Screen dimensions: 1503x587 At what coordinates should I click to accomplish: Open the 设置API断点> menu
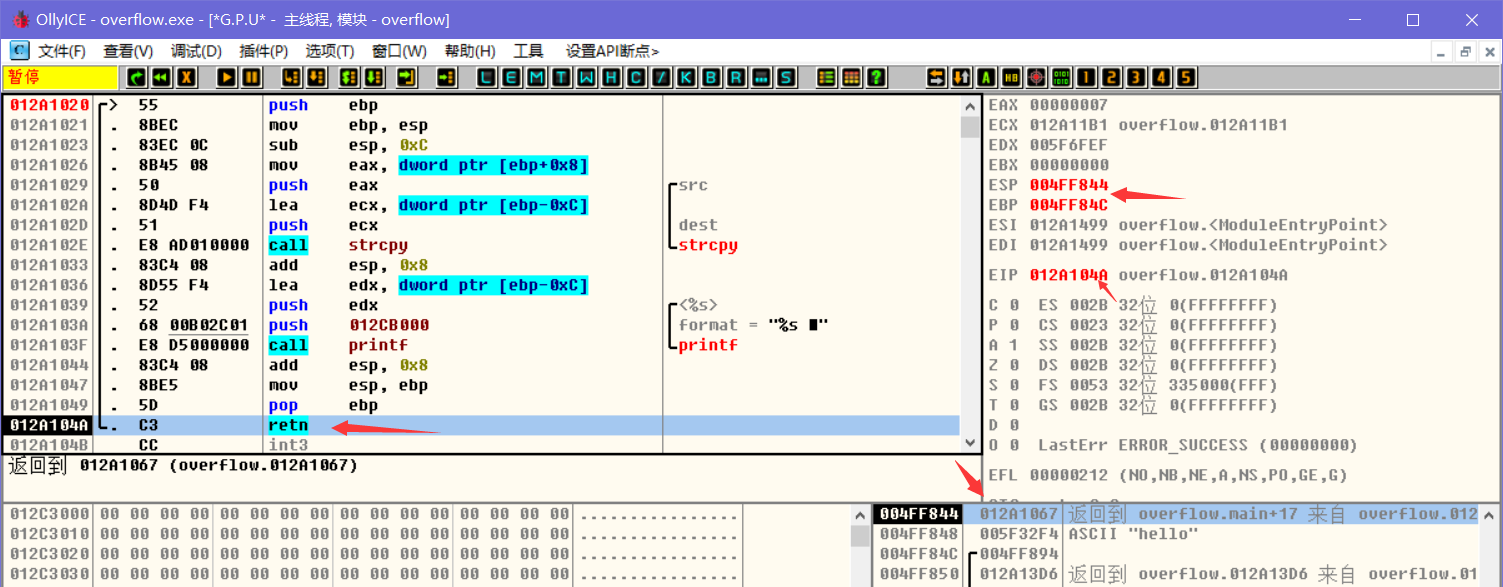click(x=612, y=51)
